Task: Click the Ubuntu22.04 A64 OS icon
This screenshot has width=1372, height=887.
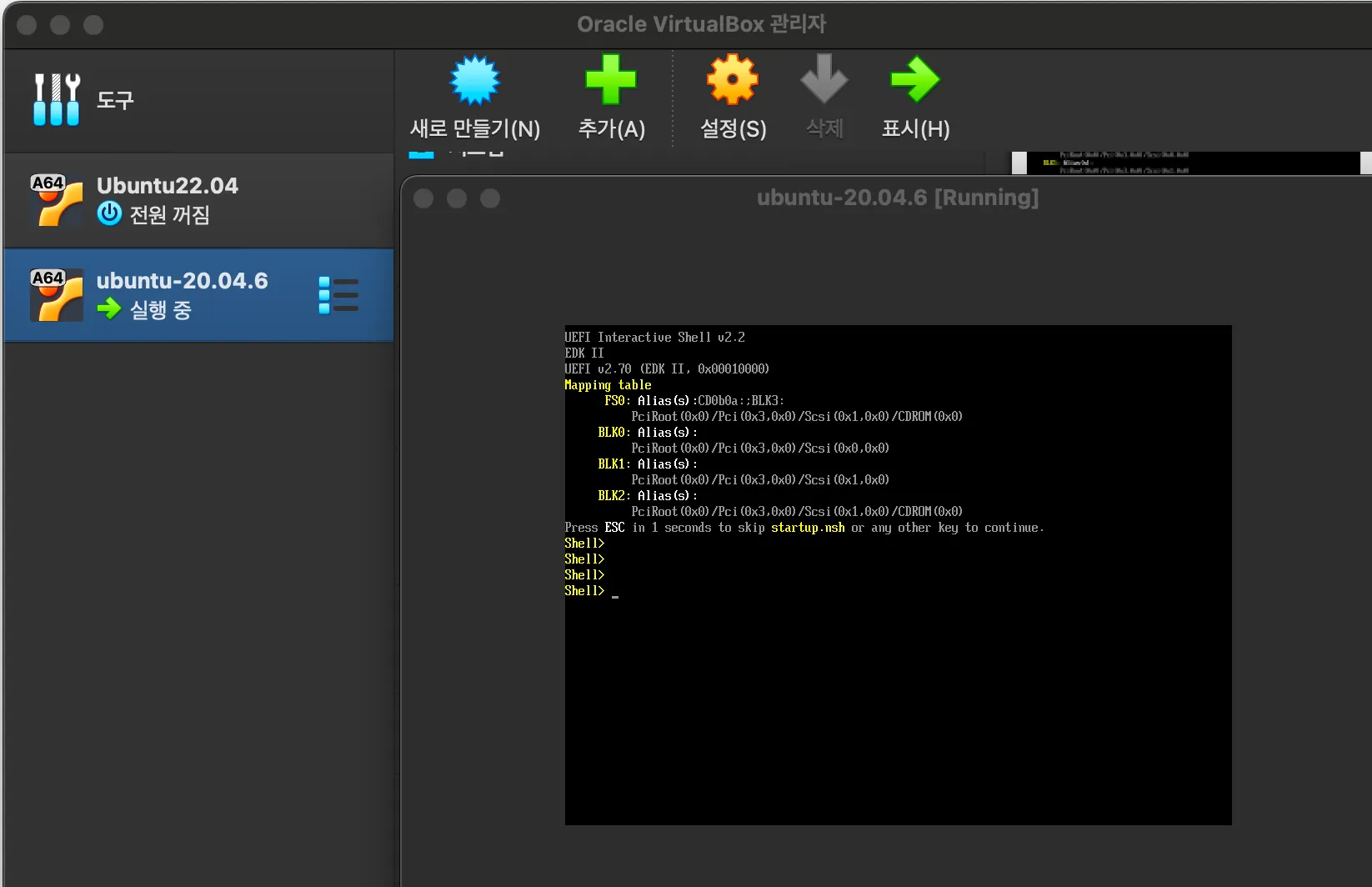Action: coord(56,200)
